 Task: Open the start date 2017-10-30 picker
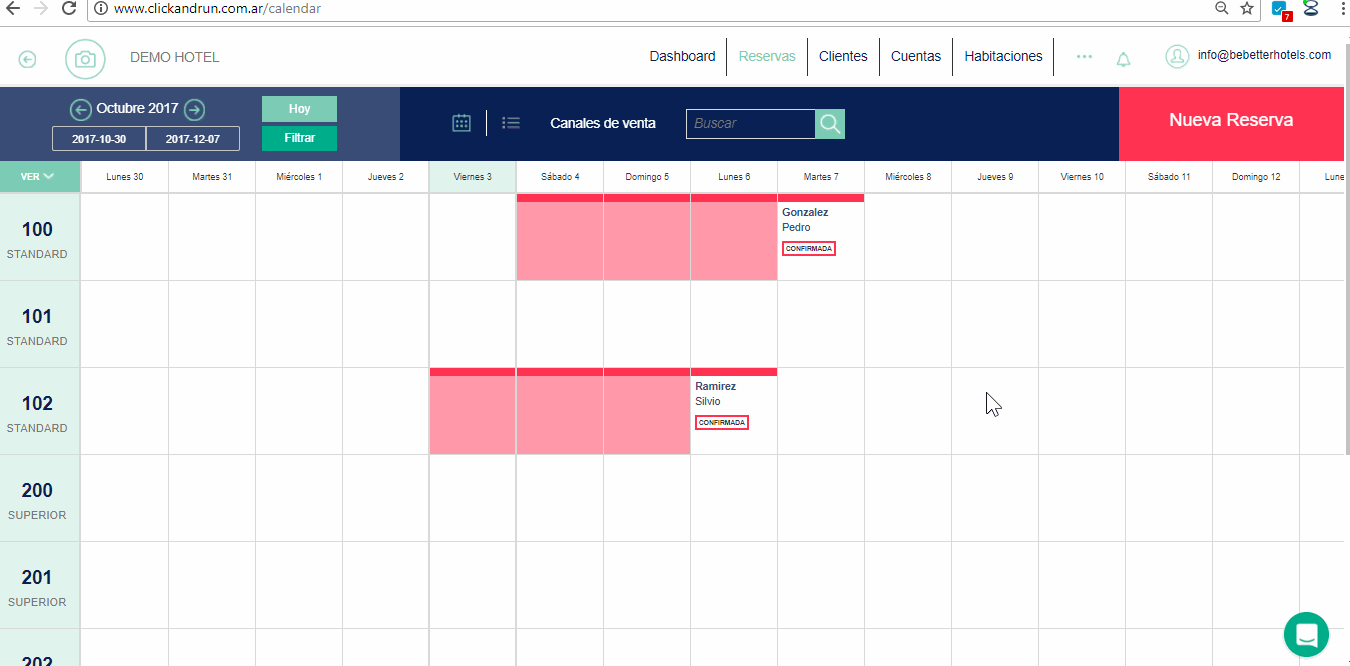(x=99, y=139)
